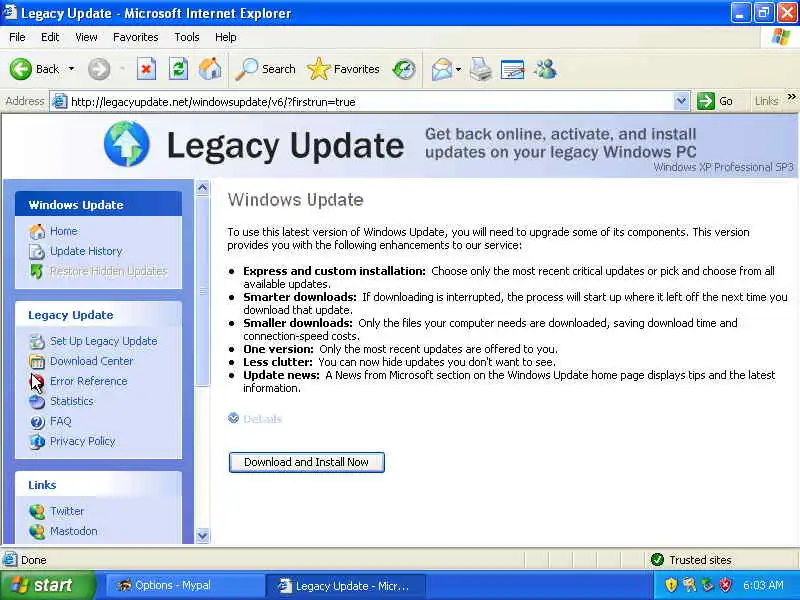Viewport: 800px width, 600px height.
Task: Expand the Details disclosure arrow
Action: click(233, 418)
